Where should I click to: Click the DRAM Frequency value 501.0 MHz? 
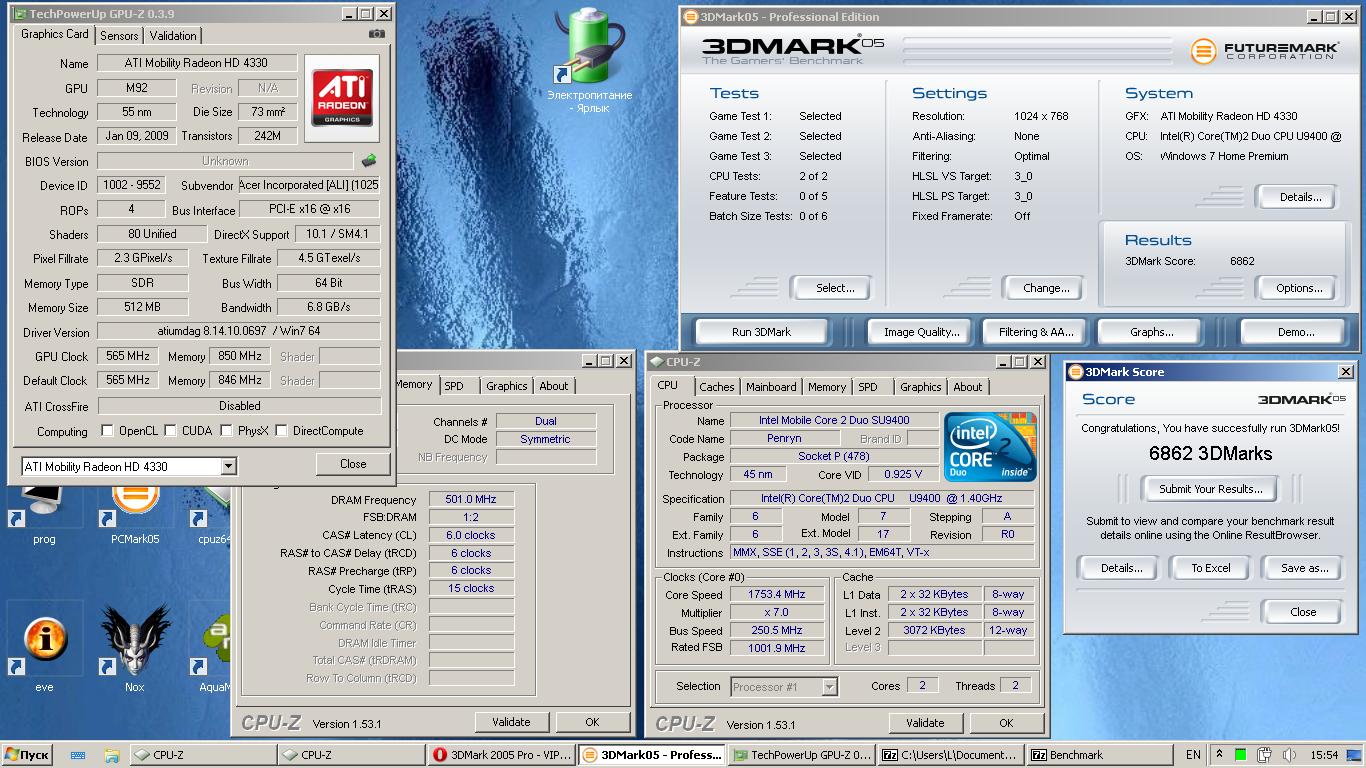[471, 499]
